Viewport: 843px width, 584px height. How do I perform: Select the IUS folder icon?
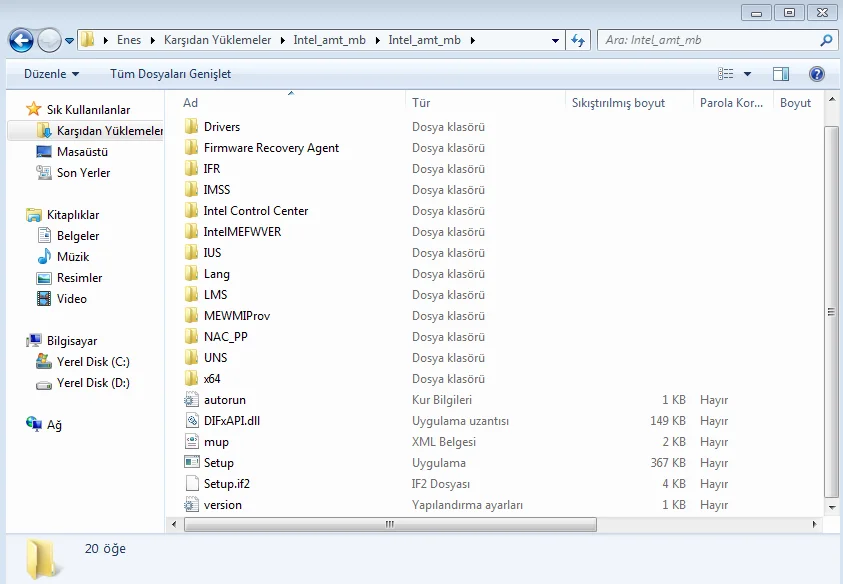coord(191,252)
